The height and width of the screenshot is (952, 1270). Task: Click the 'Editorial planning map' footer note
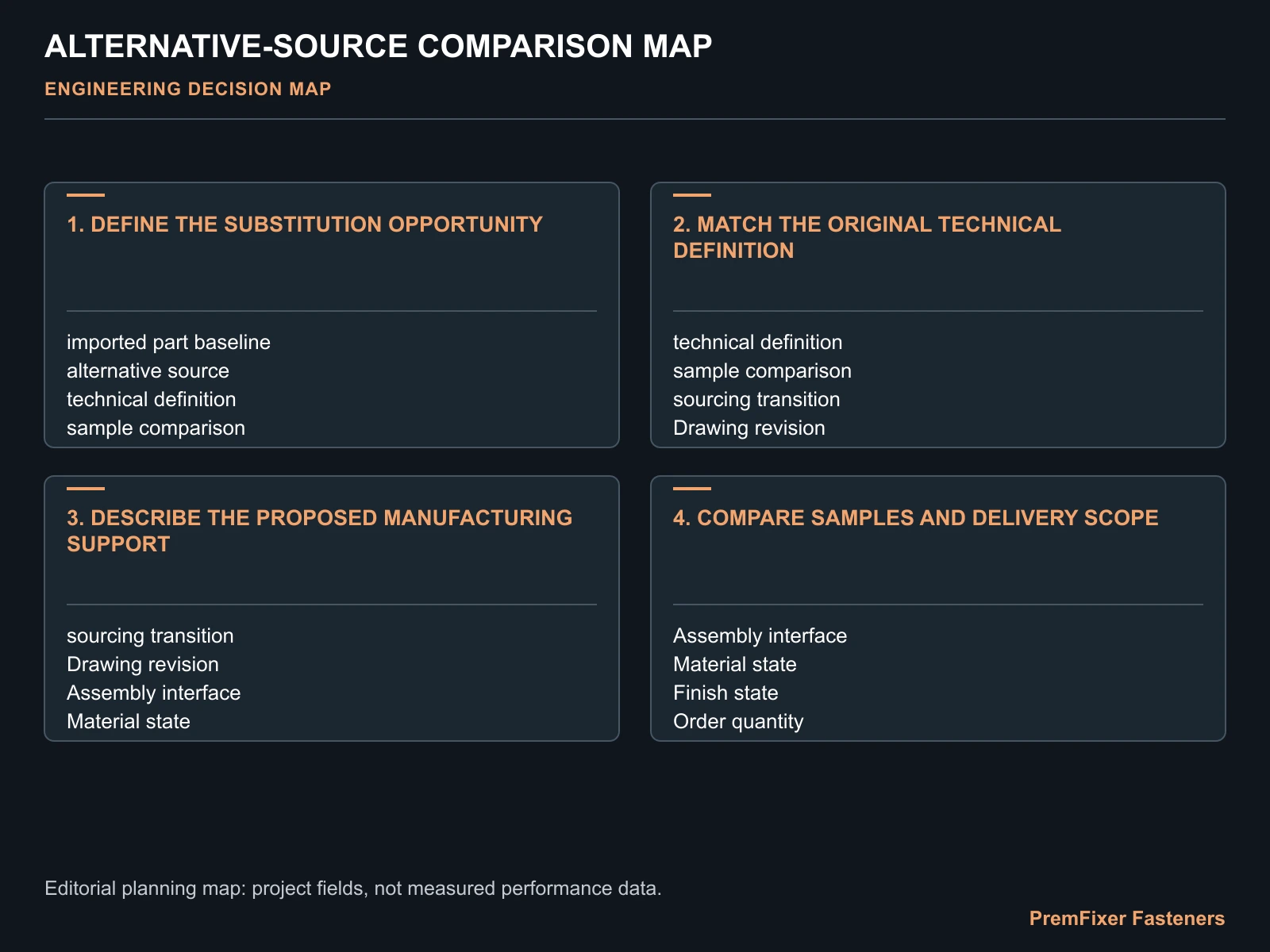click(x=353, y=888)
